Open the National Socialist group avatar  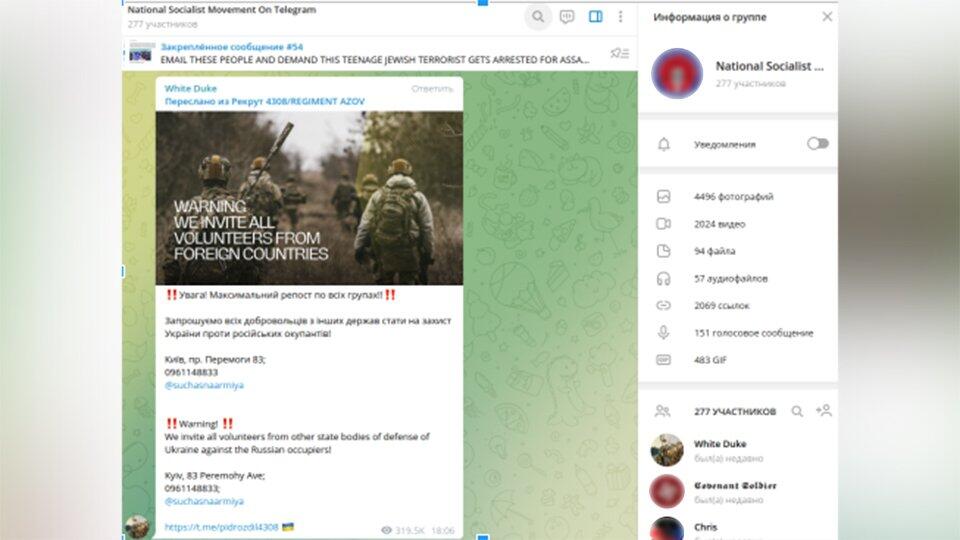coord(677,73)
